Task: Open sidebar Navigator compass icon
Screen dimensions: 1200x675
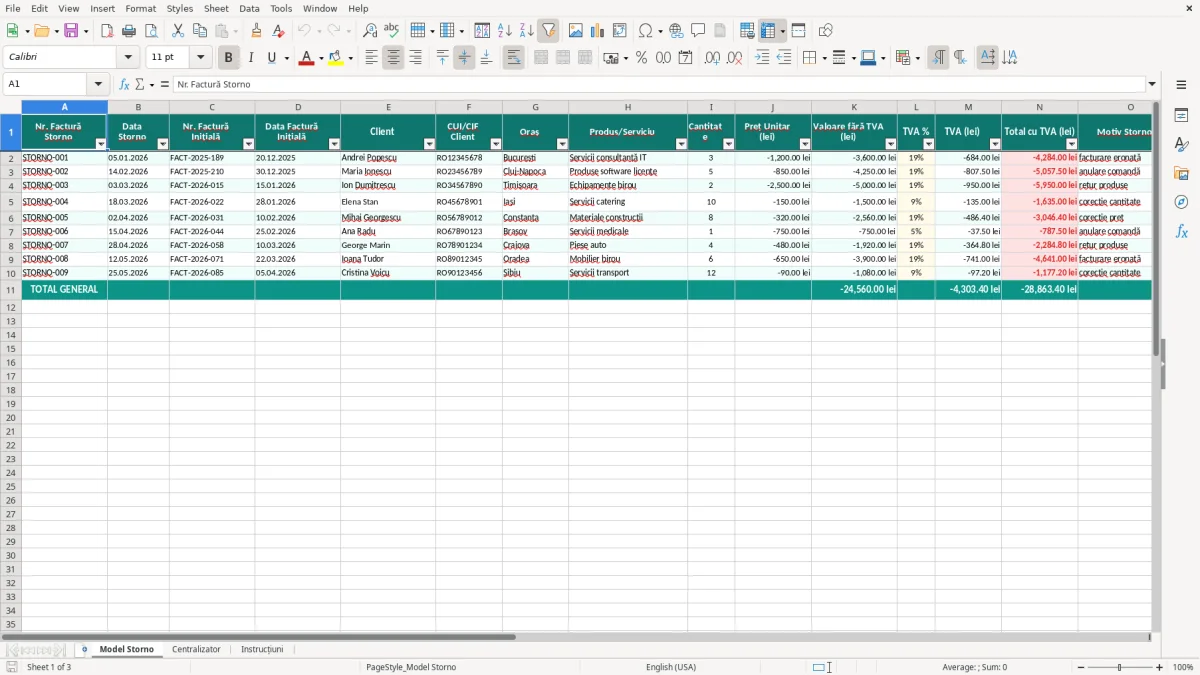Action: (x=1181, y=202)
